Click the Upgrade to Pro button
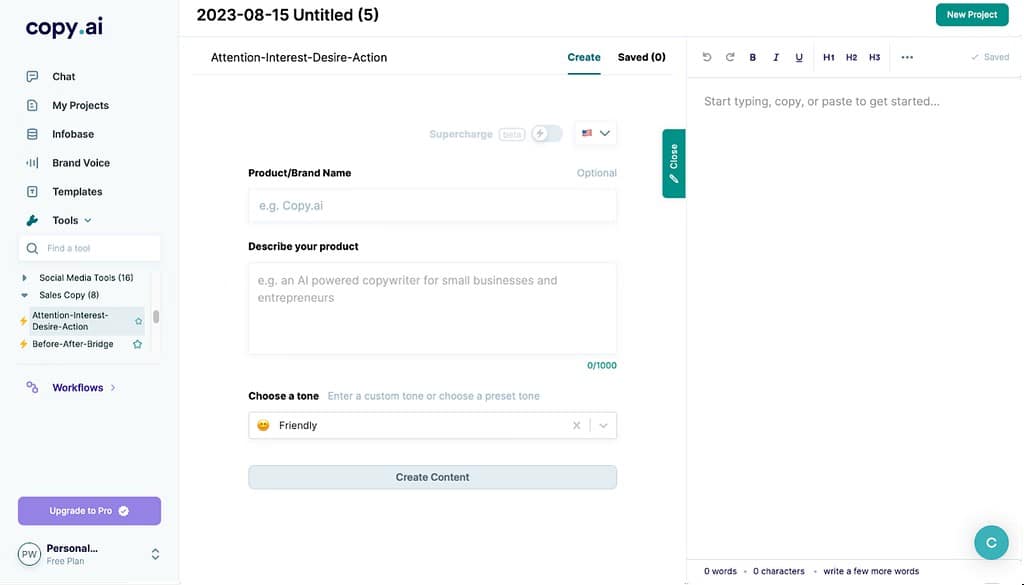 point(89,511)
